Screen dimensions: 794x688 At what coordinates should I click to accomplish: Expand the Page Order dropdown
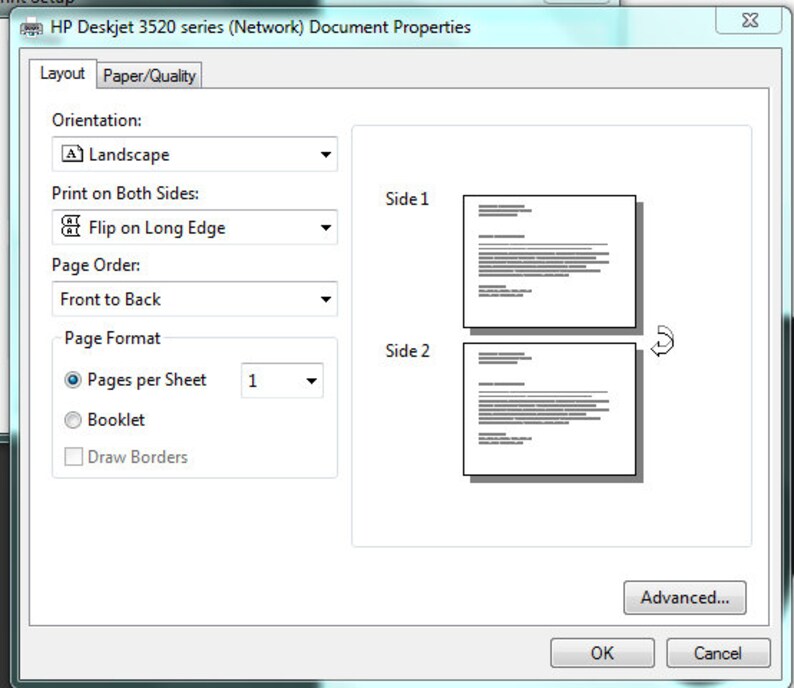pyautogui.click(x=194, y=299)
